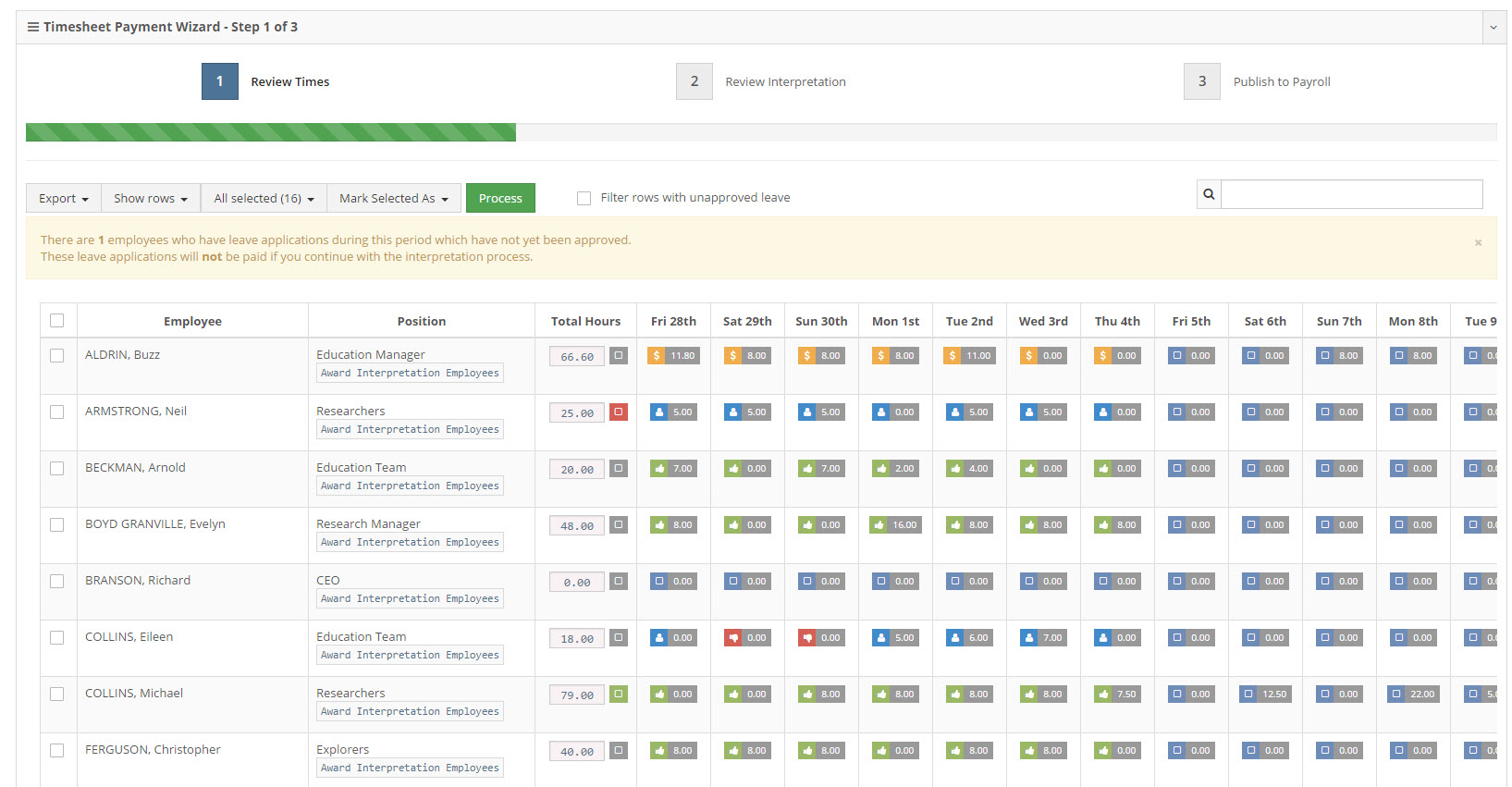Click the red status icon beside Armstrong's total
This screenshot has height=787, width=1512.
(619, 412)
